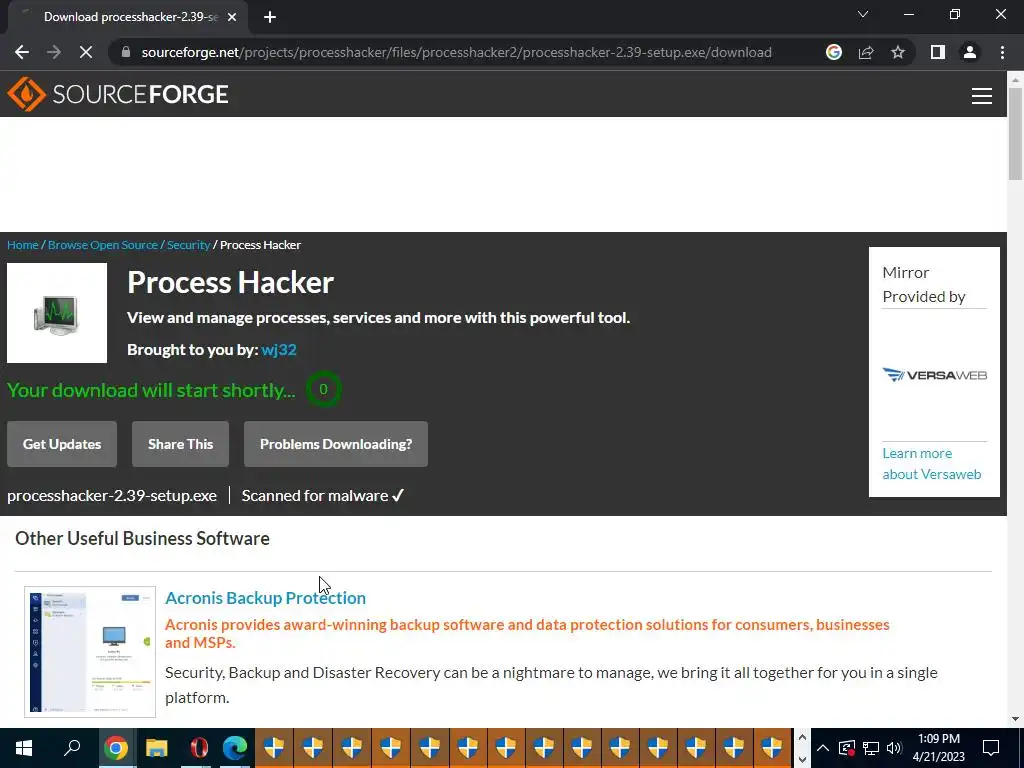The image size is (1024, 768).
Task: Open the tab search chevron in the title bar
Action: [x=863, y=14]
